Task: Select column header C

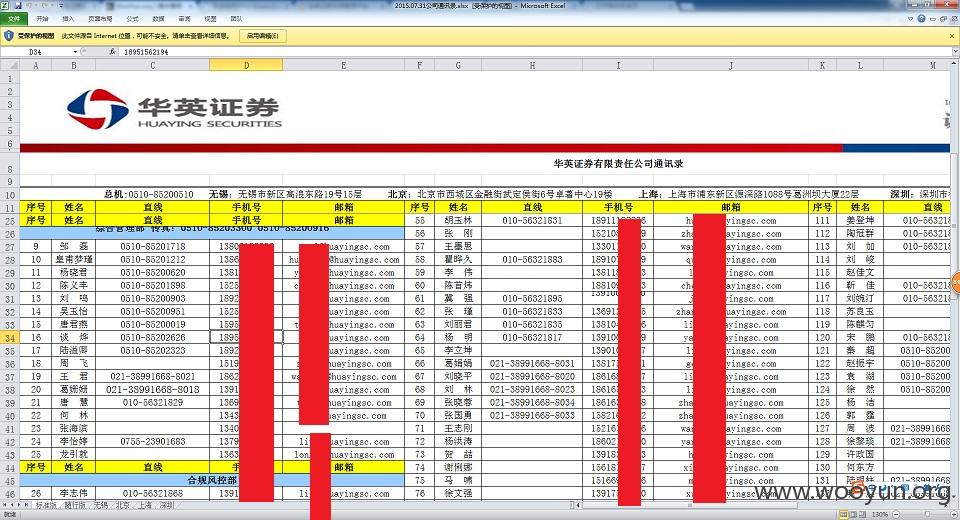Action: coord(152,65)
